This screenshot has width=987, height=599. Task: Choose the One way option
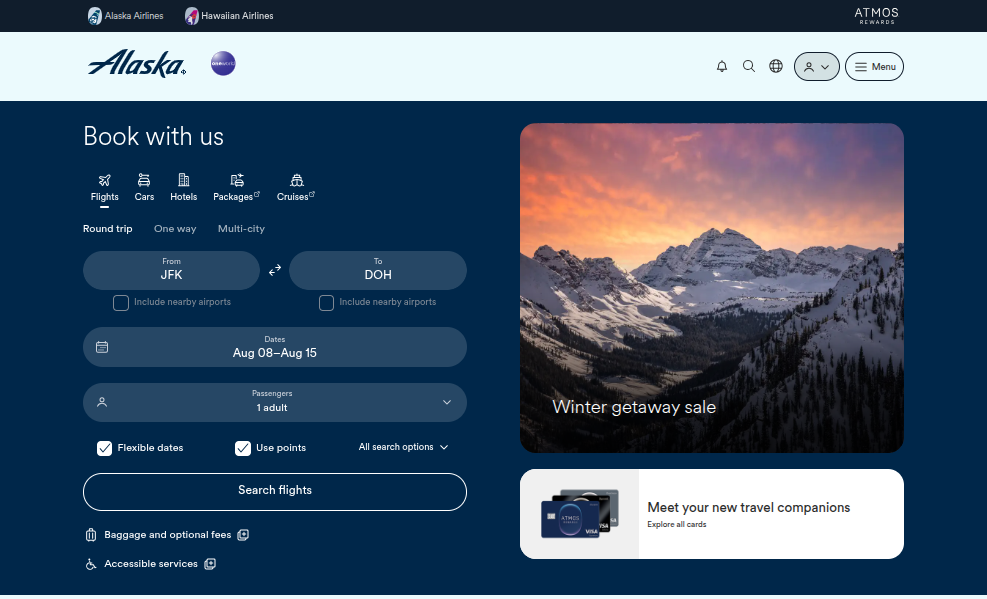click(x=175, y=229)
